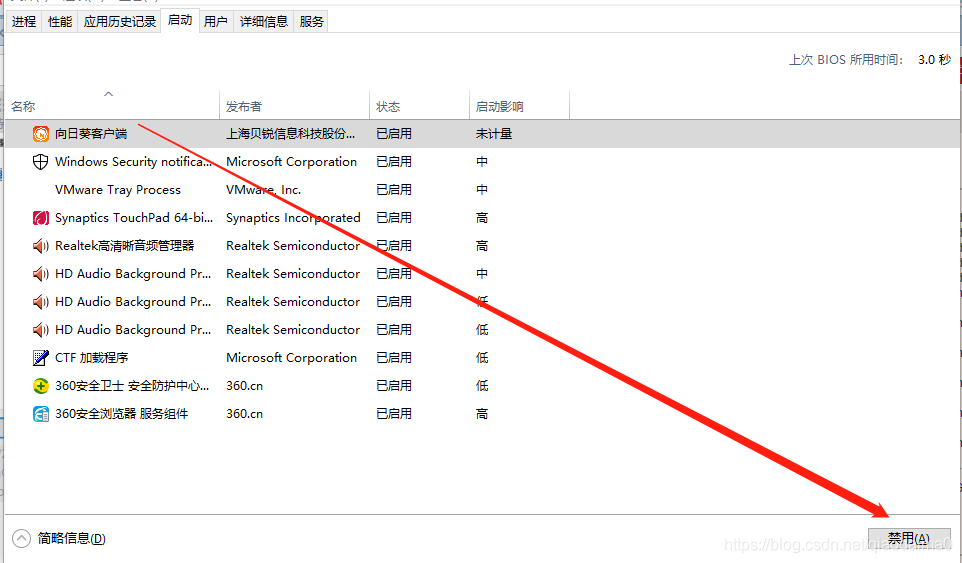The width and height of the screenshot is (962, 563).
Task: Select the 360安全卫士 安全防护中心 entry
Action: point(482,386)
